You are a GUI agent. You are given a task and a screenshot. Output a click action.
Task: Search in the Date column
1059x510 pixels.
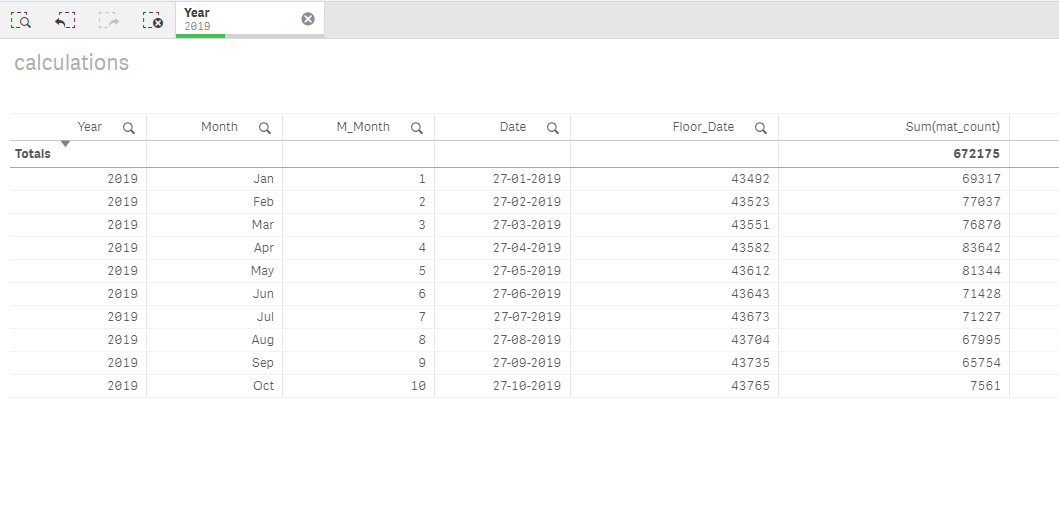pos(552,128)
